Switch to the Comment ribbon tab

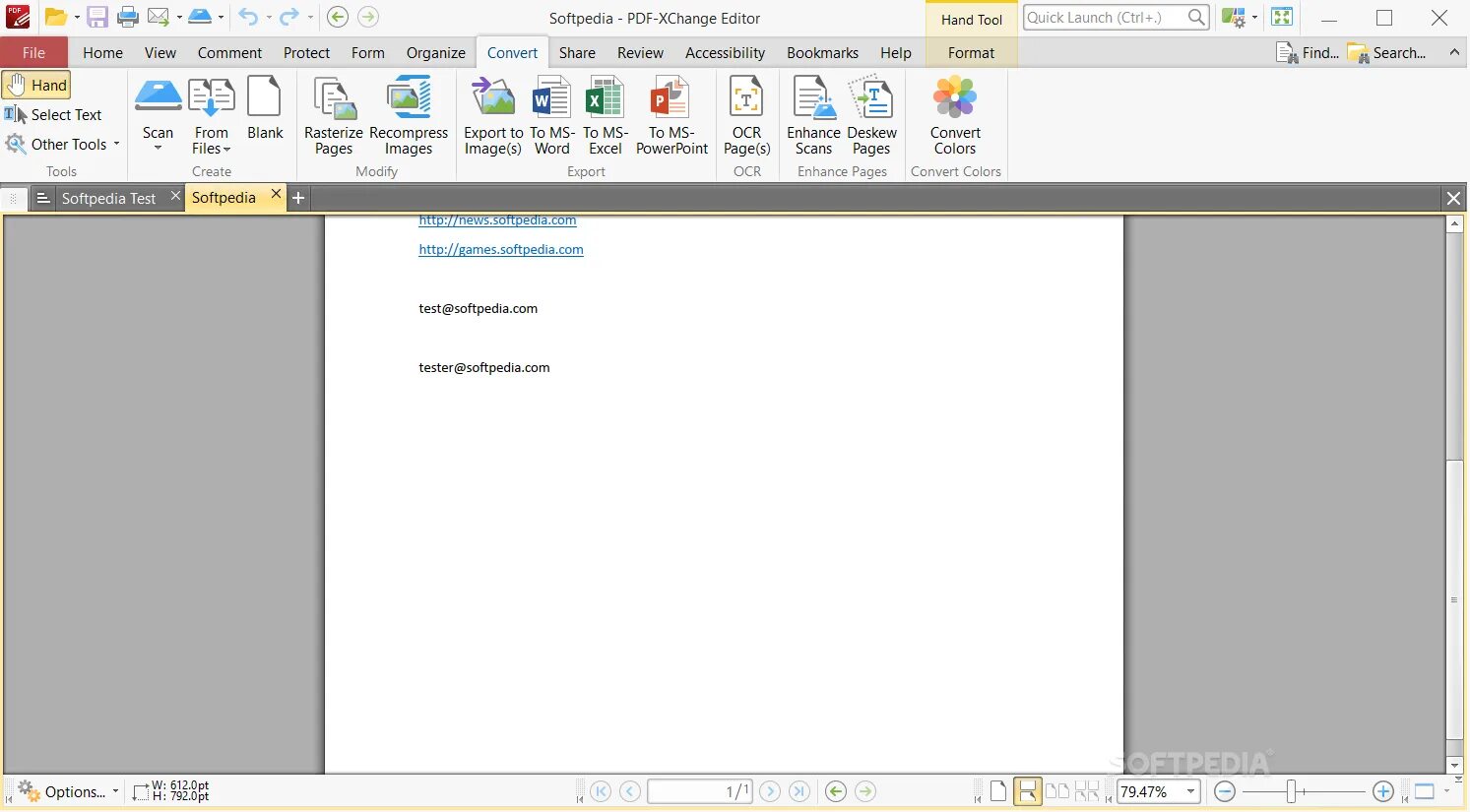point(229,53)
